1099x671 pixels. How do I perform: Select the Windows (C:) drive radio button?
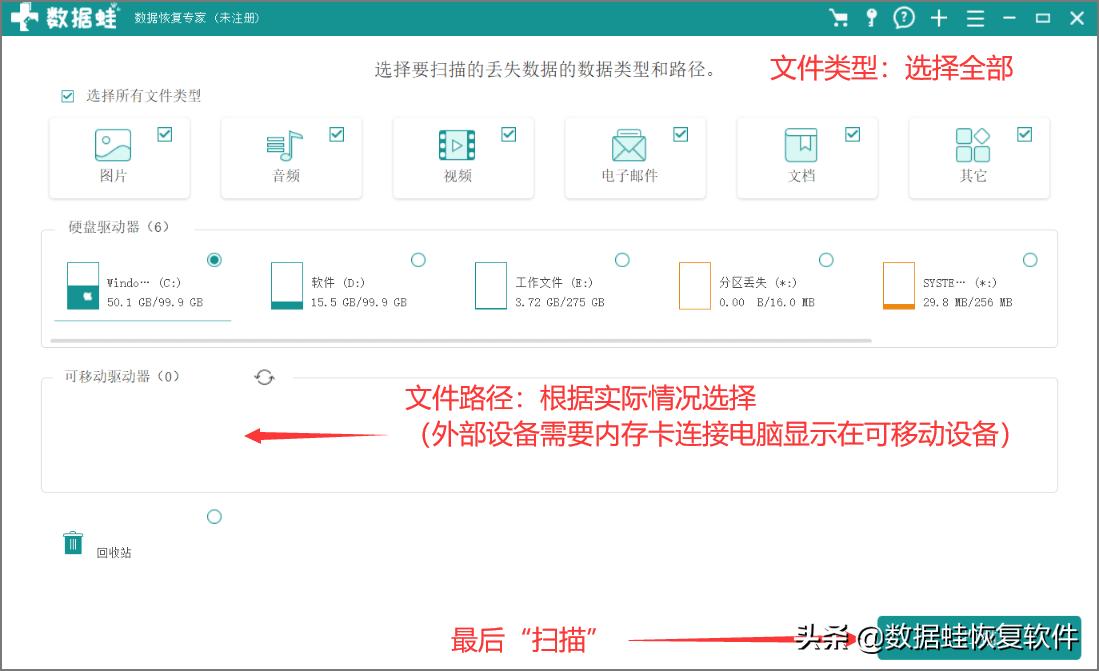pos(214,259)
